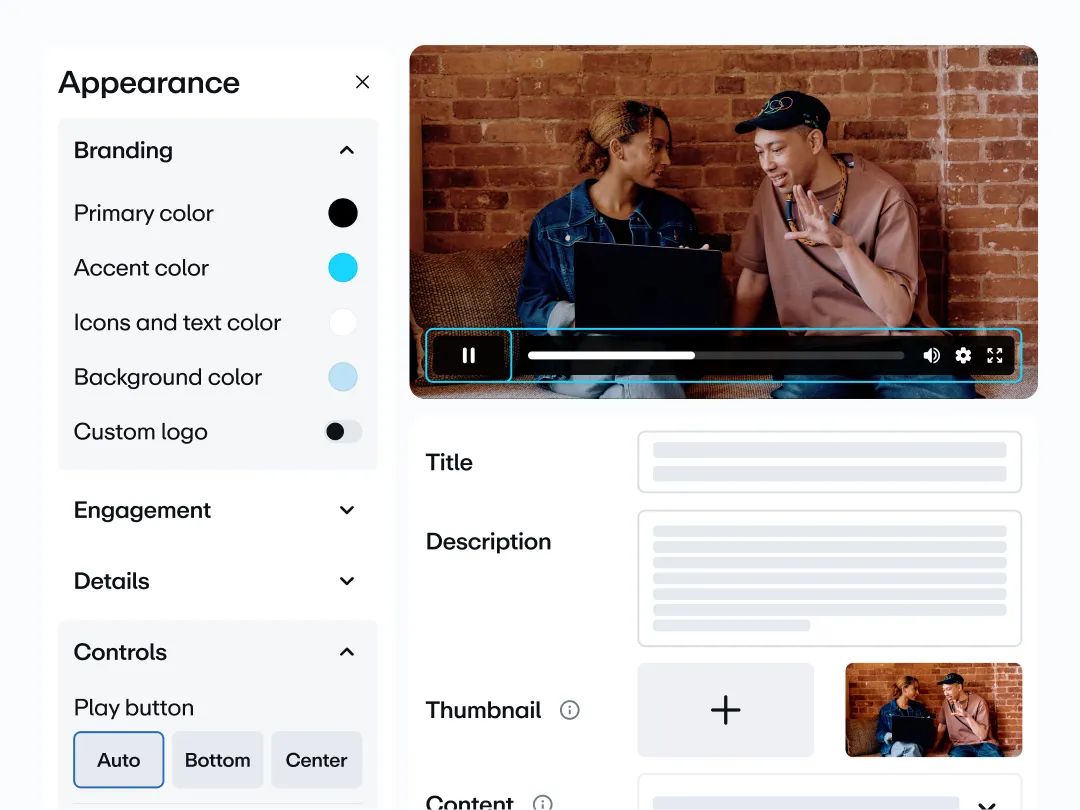
Task: Click the Thumbnail info icon
Action: pos(570,710)
